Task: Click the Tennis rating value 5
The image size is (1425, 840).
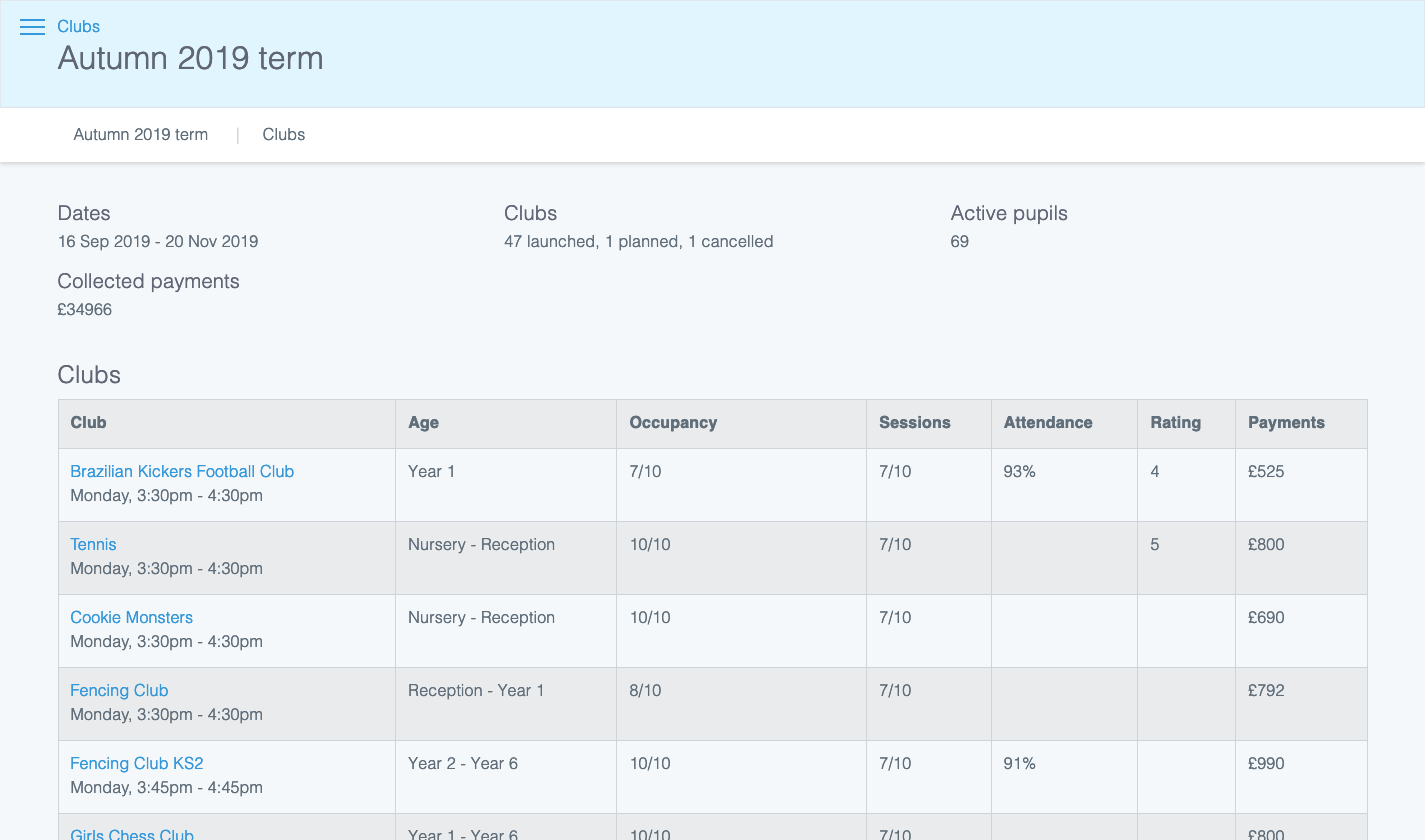Action: [1155, 545]
